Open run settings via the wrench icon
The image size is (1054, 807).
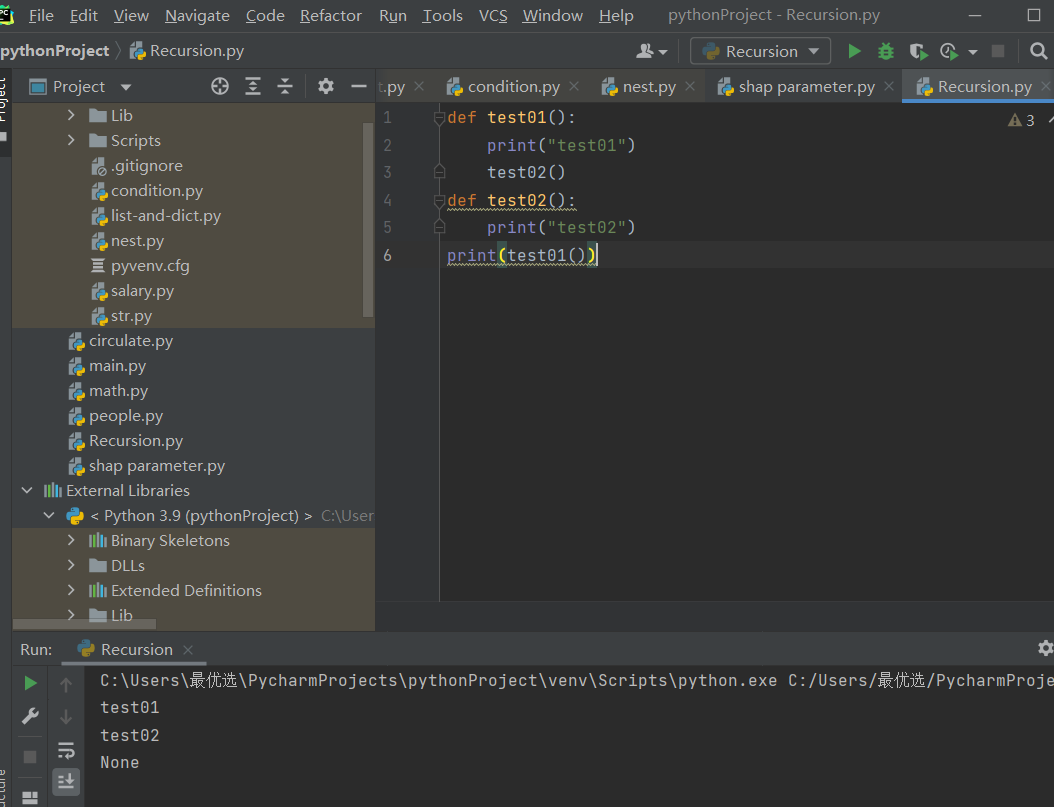(30, 716)
